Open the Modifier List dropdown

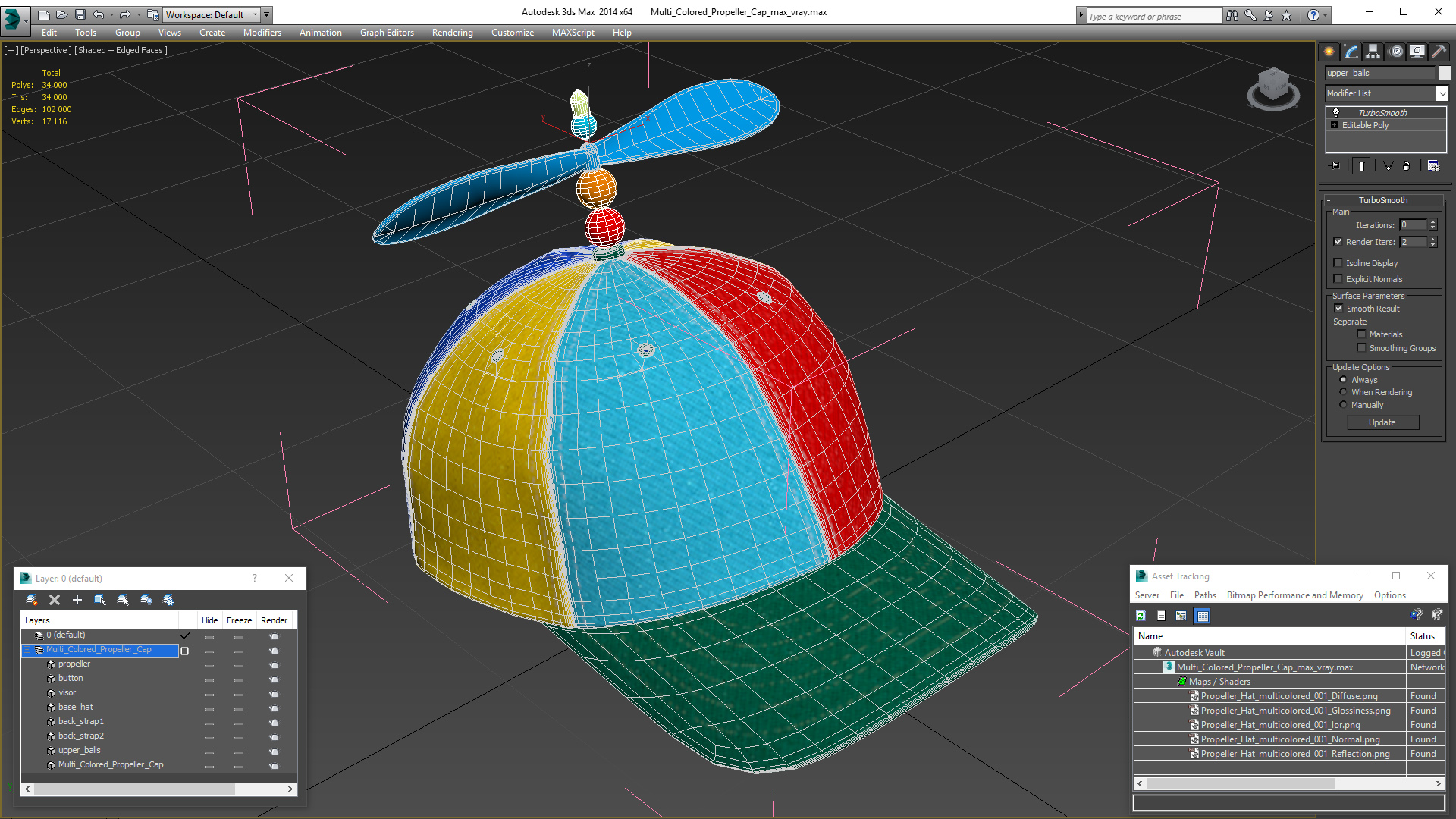(1442, 93)
